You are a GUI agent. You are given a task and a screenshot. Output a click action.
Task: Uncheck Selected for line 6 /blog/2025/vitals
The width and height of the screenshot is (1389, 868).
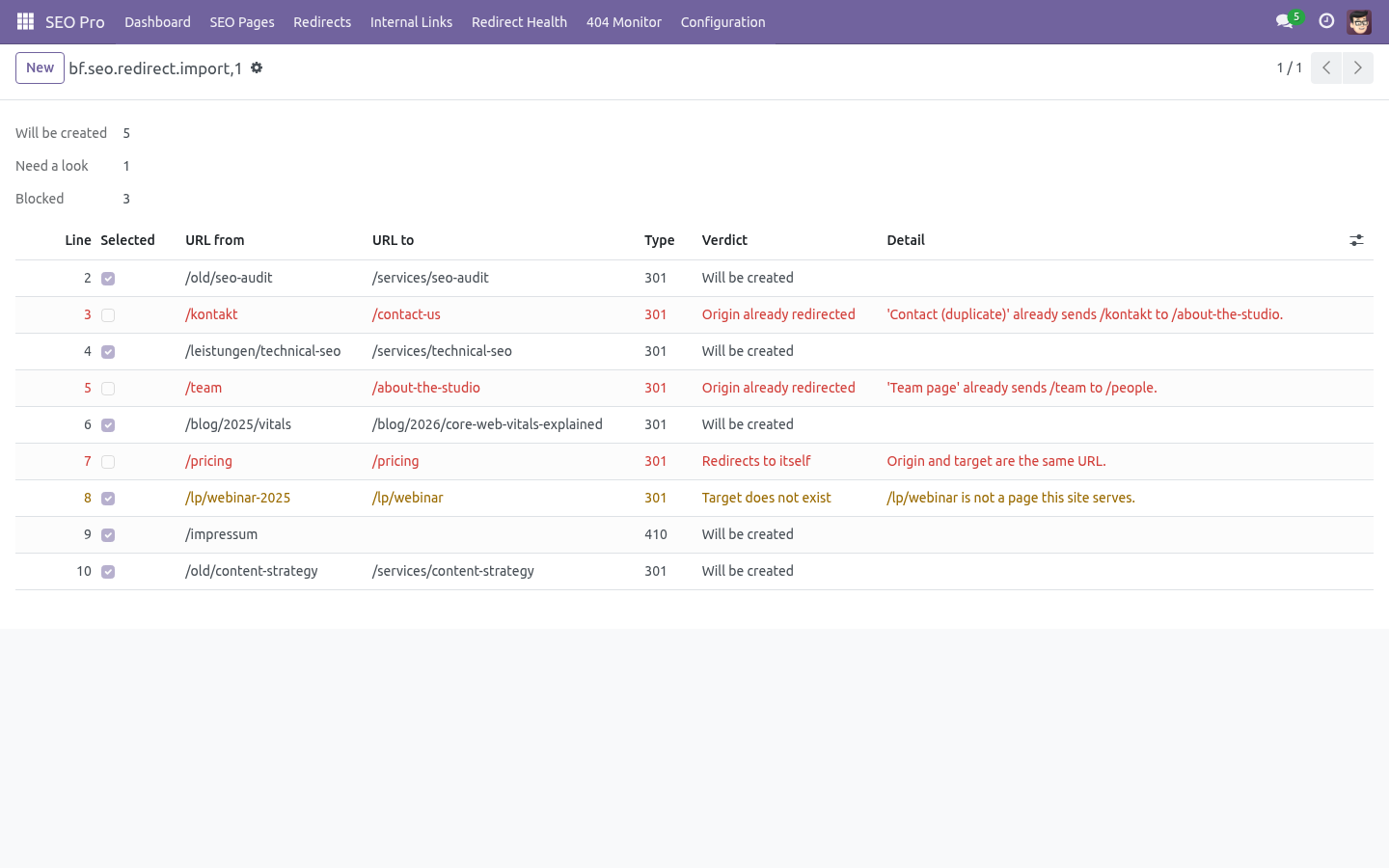click(108, 425)
